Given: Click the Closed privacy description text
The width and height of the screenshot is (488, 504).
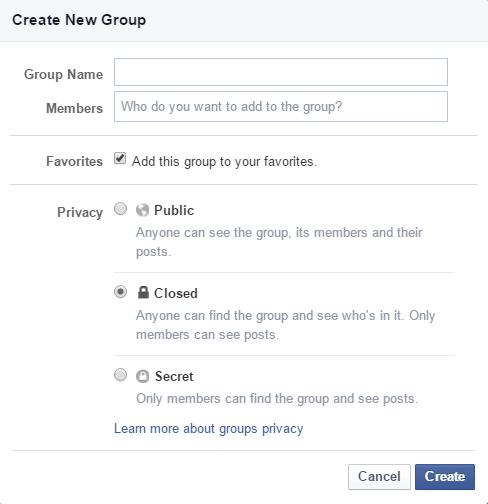Looking at the screenshot, I should pos(285,325).
